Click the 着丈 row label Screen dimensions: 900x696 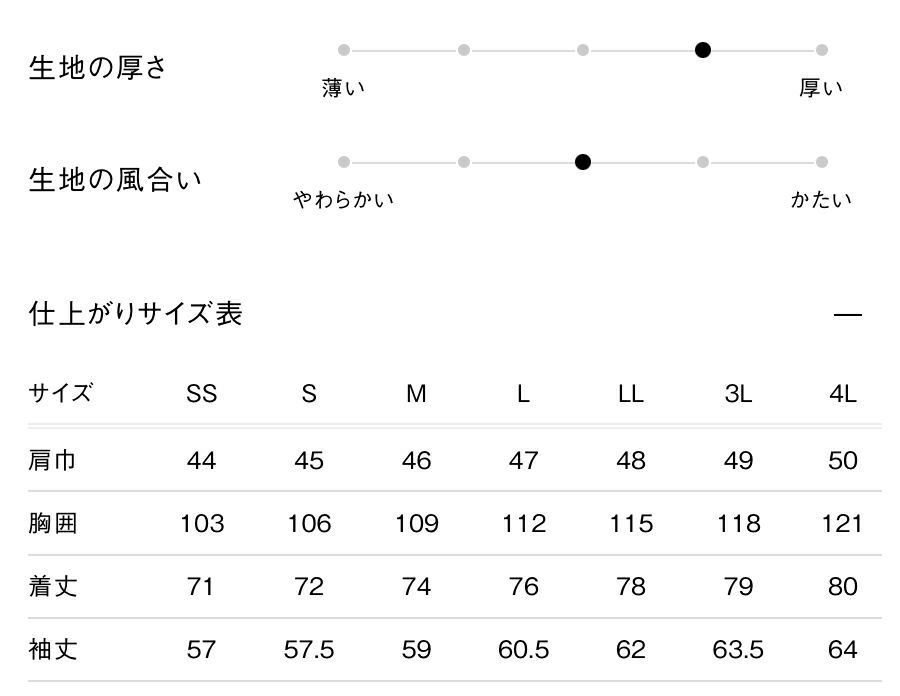coord(52,586)
